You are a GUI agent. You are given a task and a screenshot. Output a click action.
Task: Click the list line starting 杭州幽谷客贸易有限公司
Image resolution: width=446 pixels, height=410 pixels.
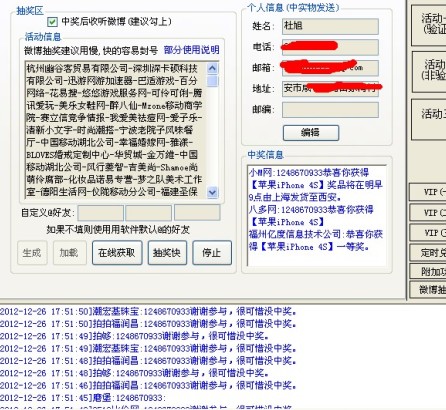coord(112,69)
